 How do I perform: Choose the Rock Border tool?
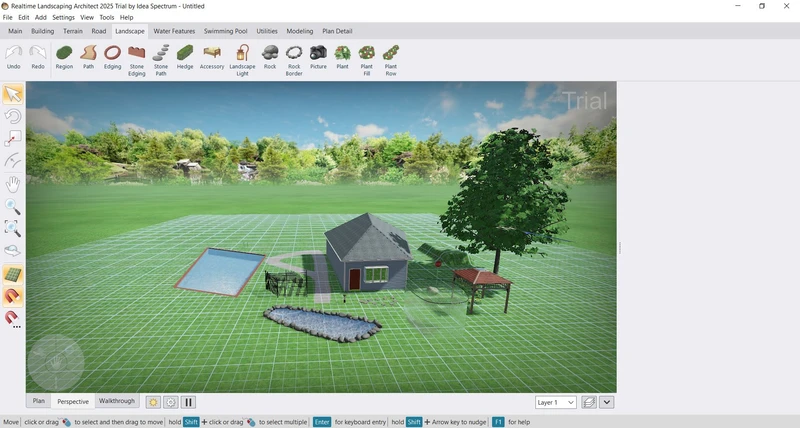pyautogui.click(x=294, y=60)
